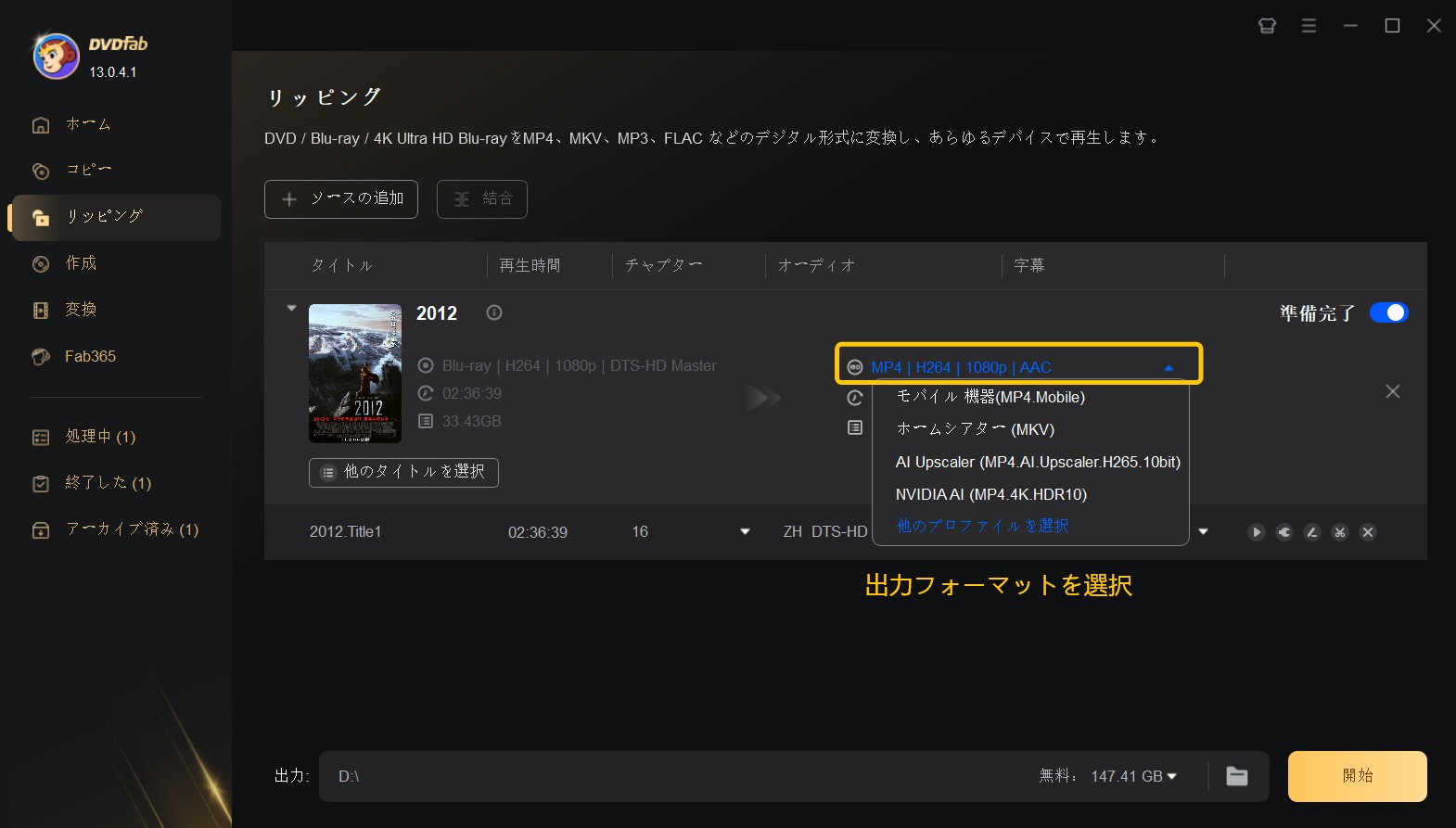Open the hamburger main menu
Viewport: 1456px width, 828px height.
click(1309, 26)
